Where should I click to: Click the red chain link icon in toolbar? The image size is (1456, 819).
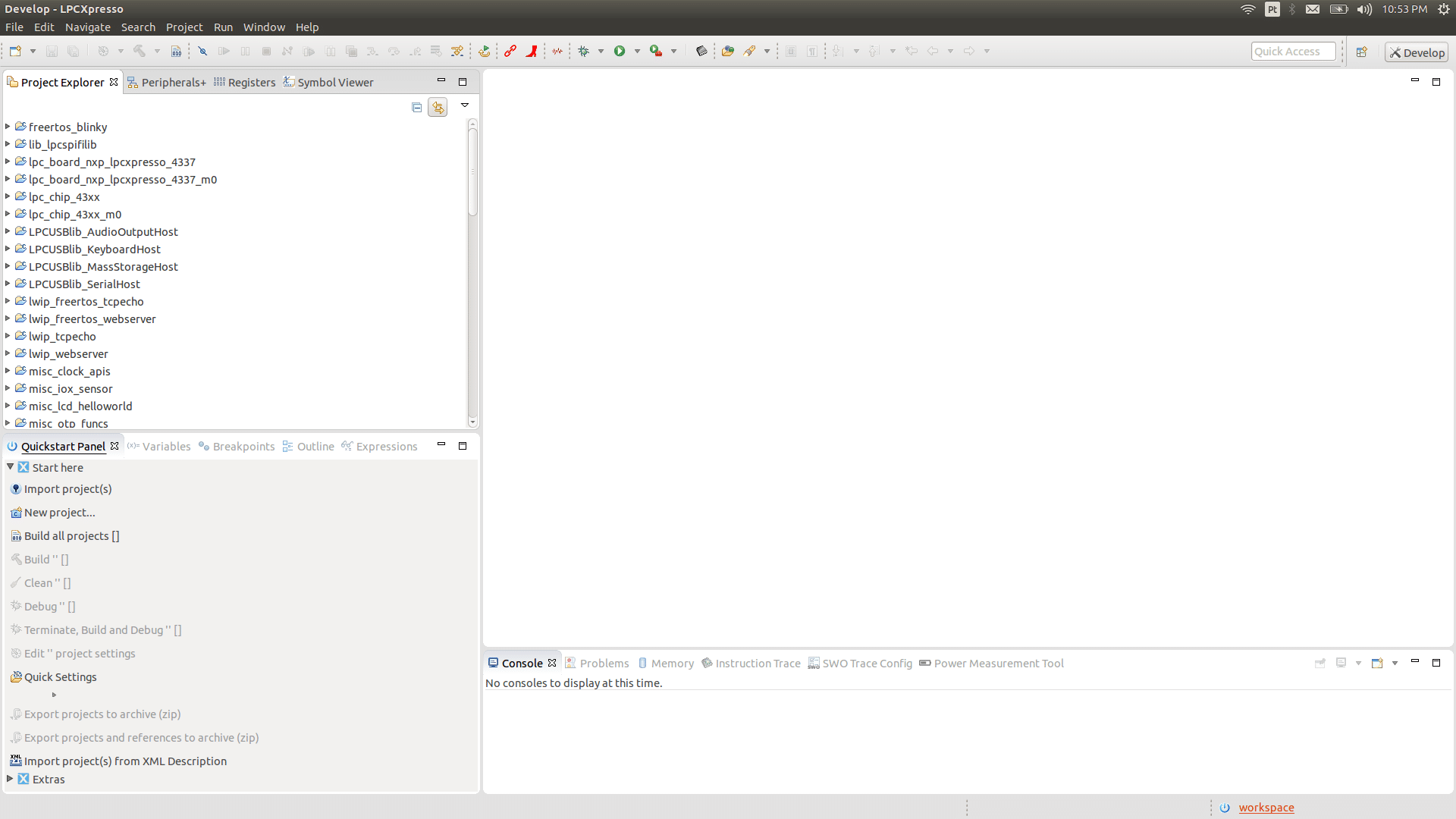click(x=510, y=51)
